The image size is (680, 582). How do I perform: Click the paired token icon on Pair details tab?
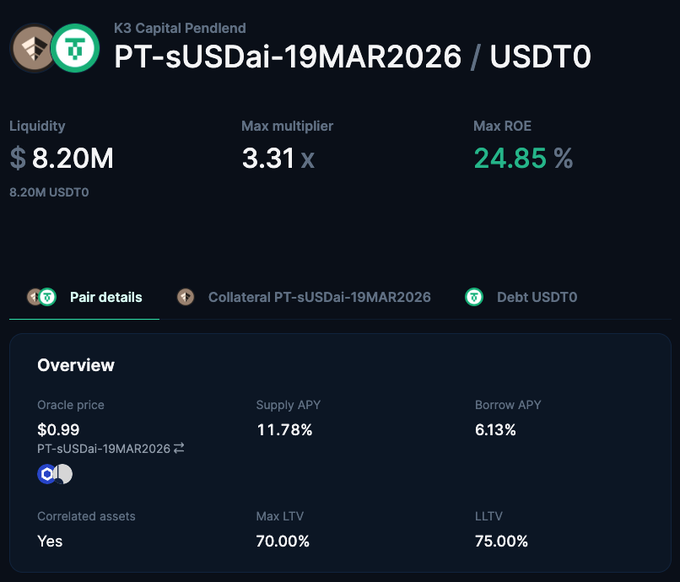41,297
